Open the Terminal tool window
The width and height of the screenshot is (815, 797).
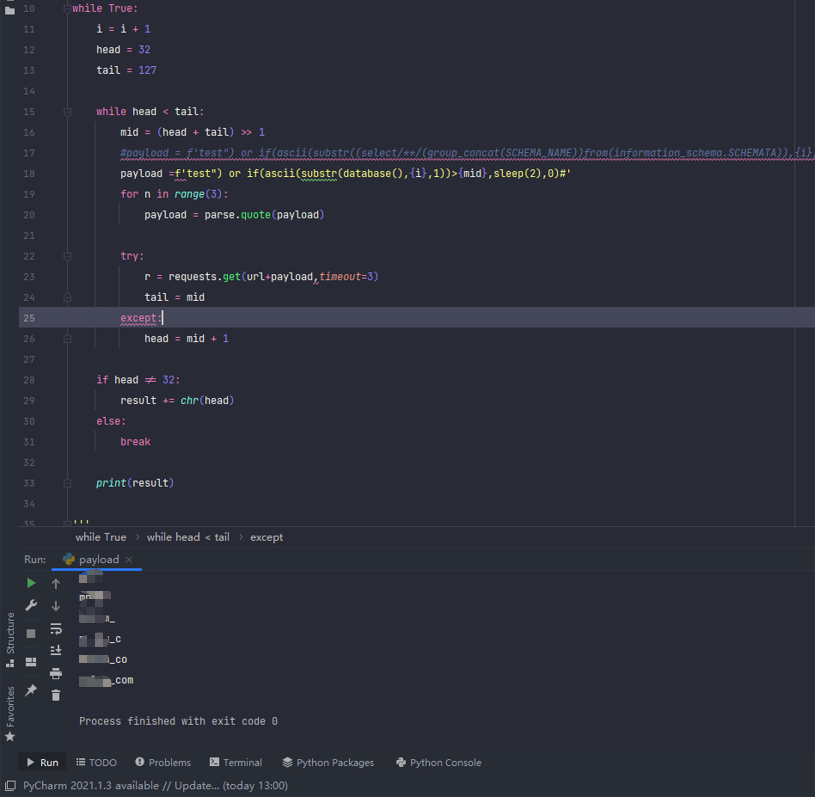[x=235, y=763]
